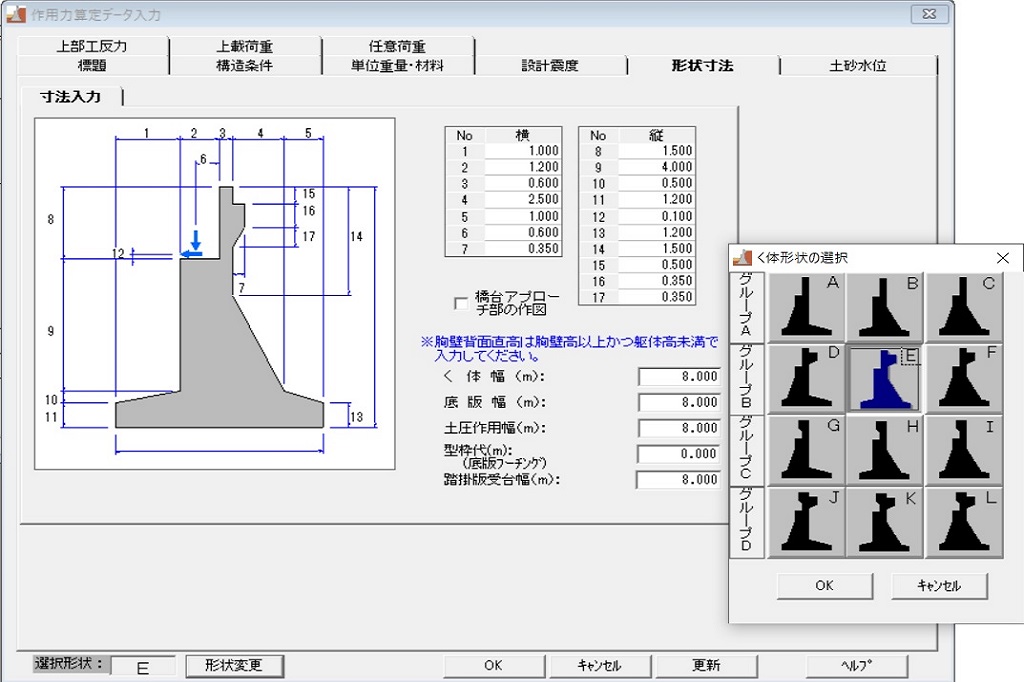Select abutment shape B thumbnail
The width and height of the screenshot is (1024, 682).
point(884,307)
